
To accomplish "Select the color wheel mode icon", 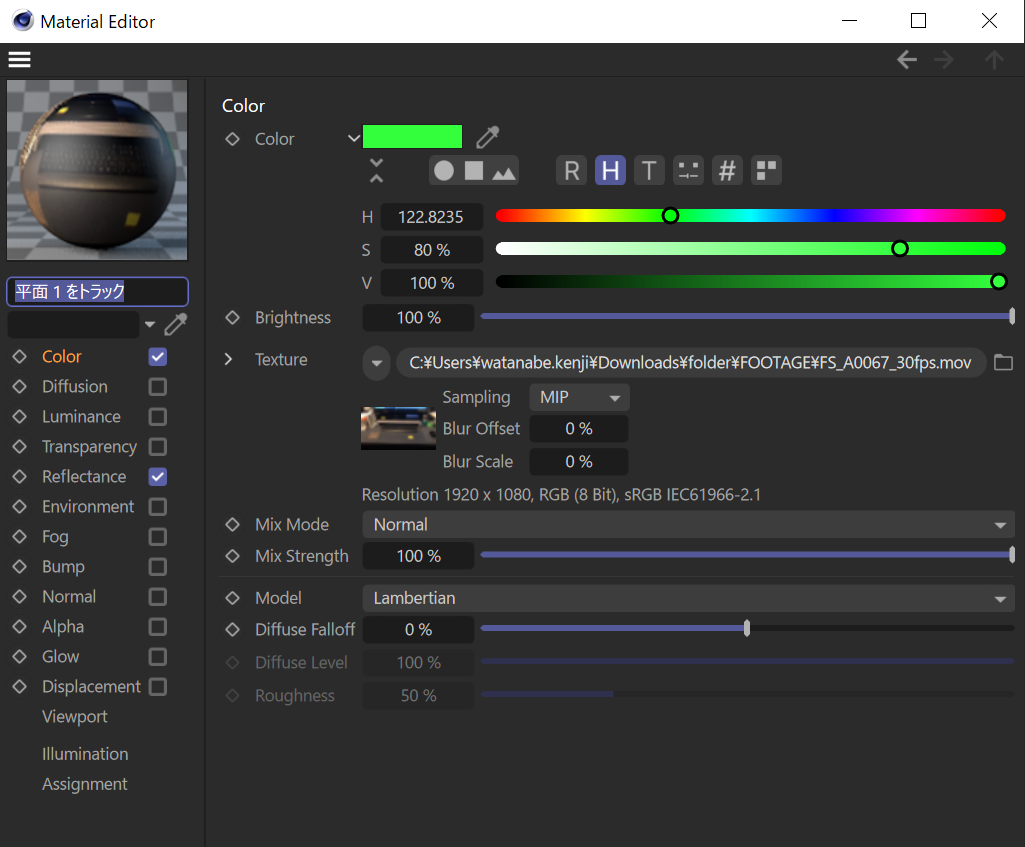I will pyautogui.click(x=444, y=171).
